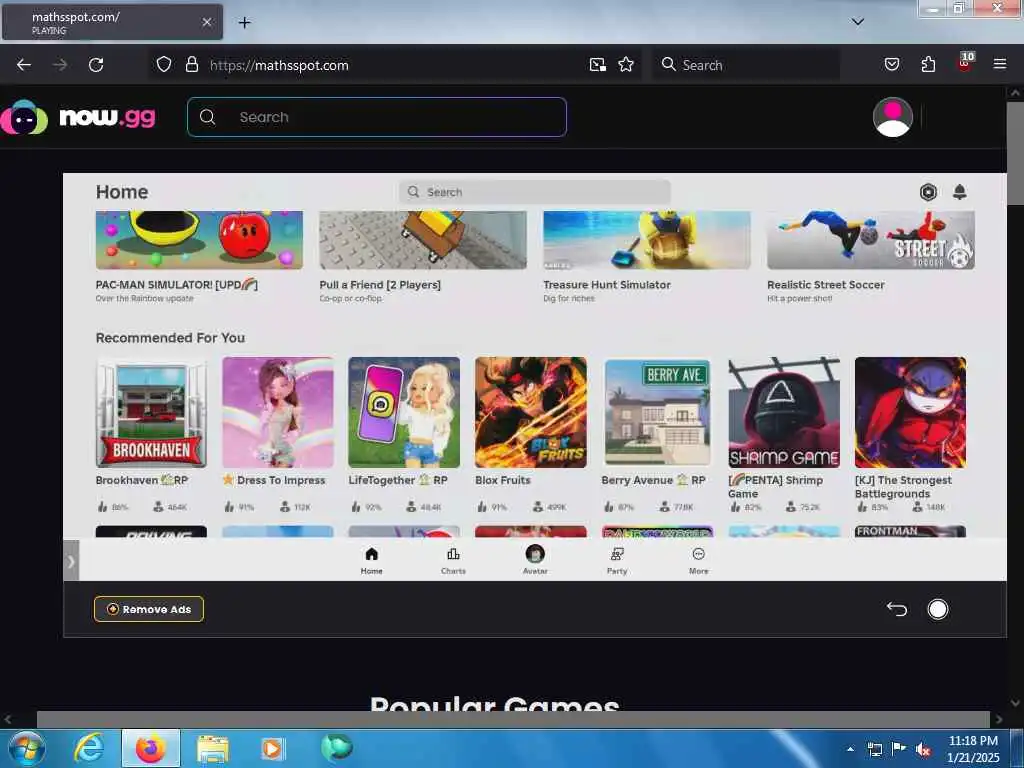Open Realistic Street Soccer game

[871, 240]
